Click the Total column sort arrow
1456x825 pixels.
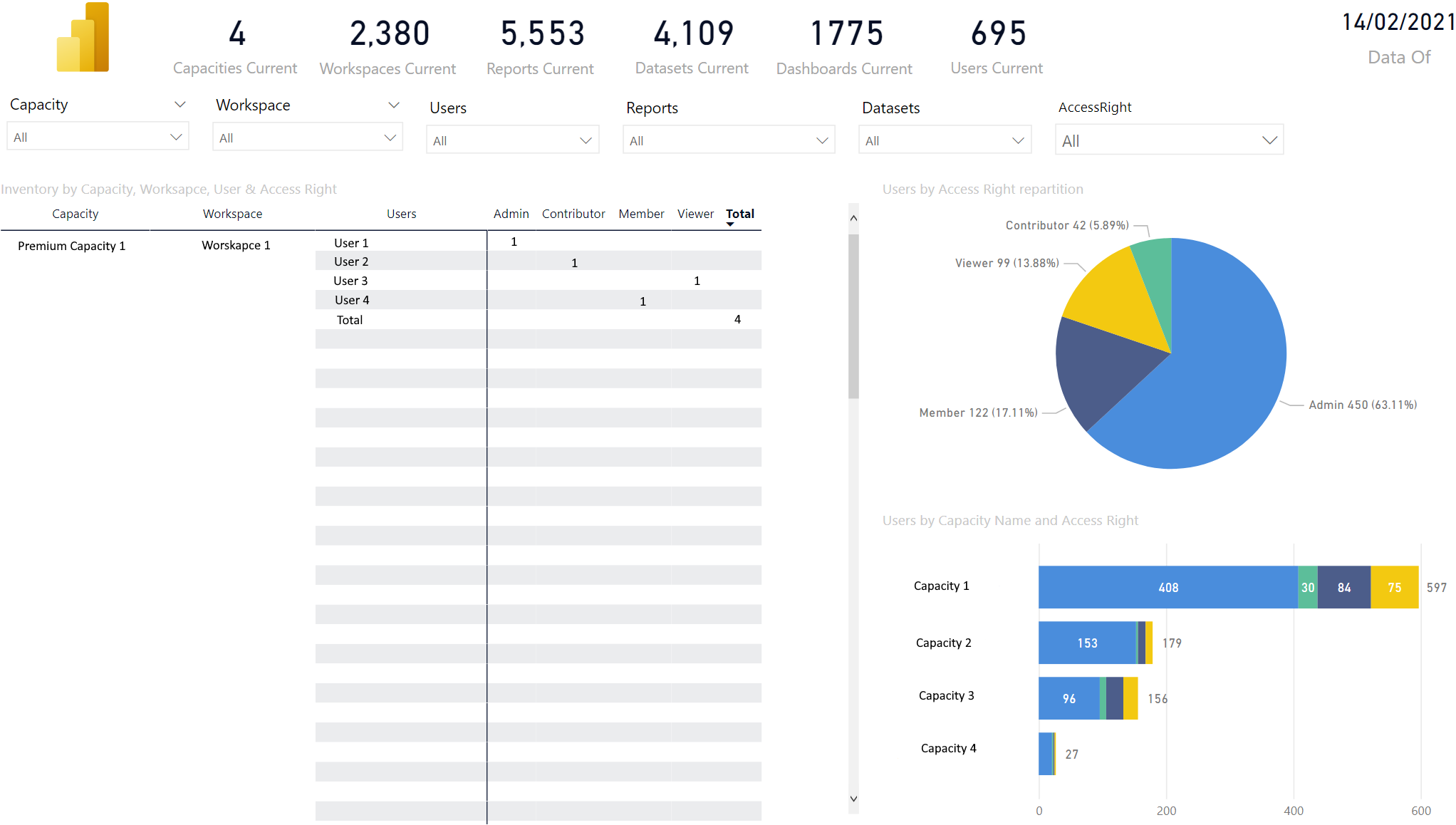(730, 224)
